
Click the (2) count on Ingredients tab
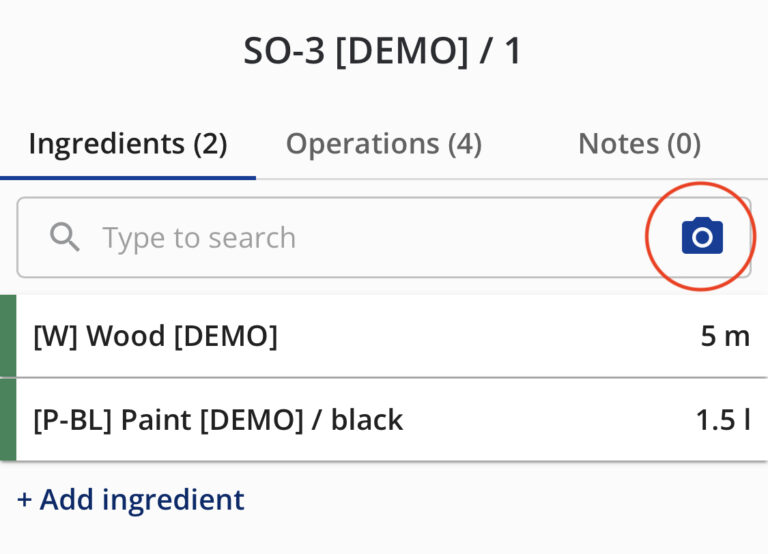209,144
